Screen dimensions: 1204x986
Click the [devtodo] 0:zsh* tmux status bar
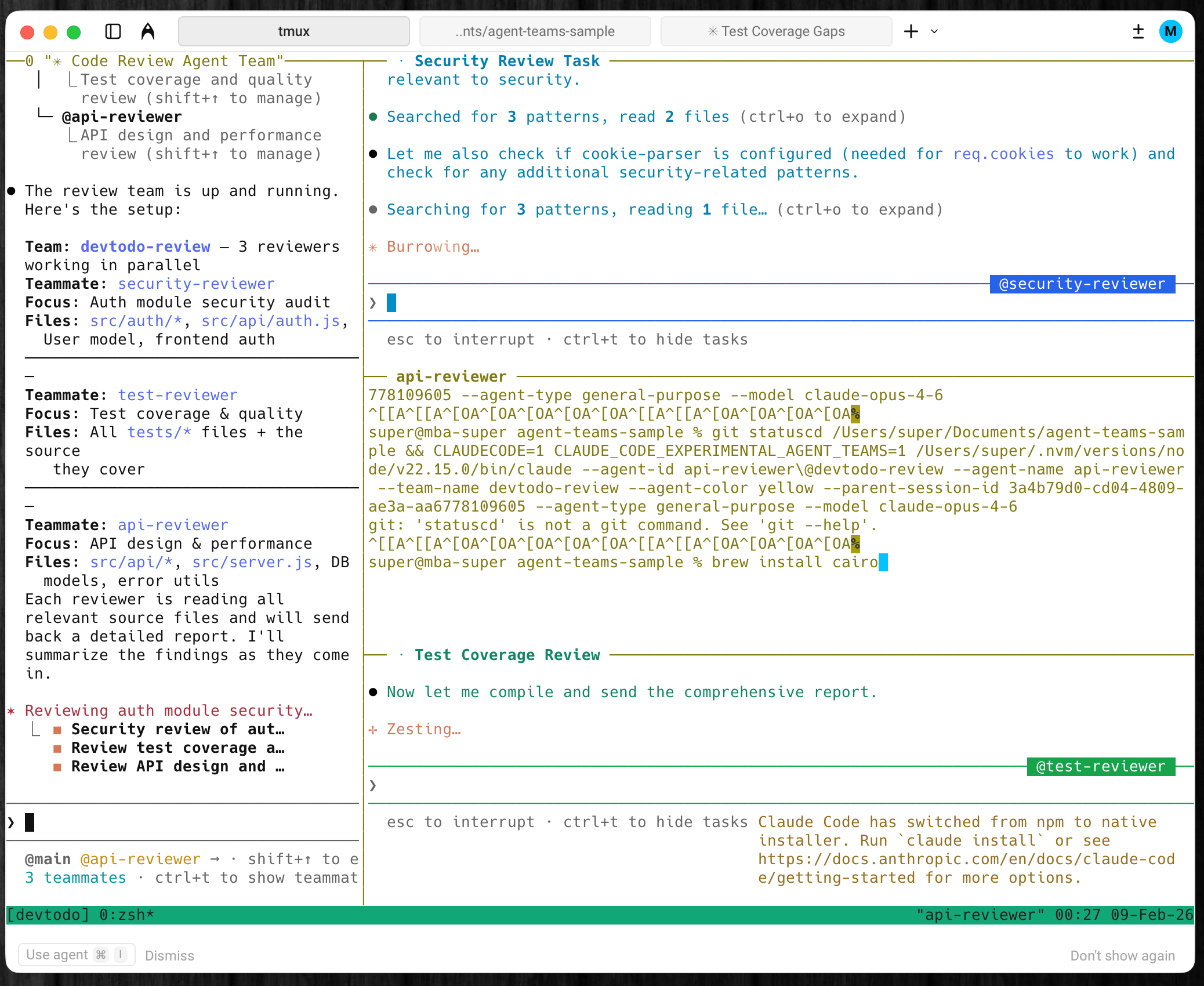point(80,915)
